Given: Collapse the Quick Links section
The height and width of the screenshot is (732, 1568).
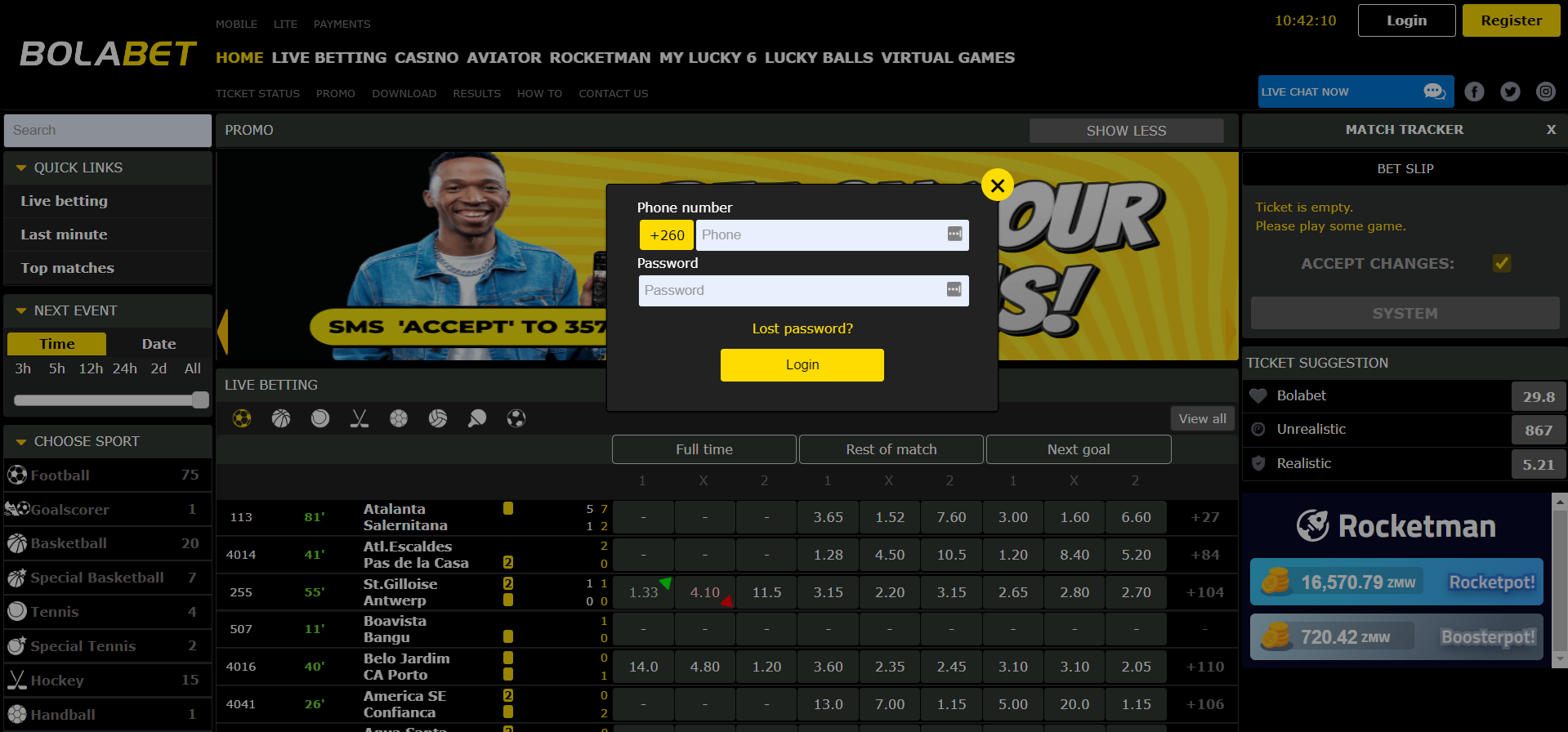Looking at the screenshot, I should 21,168.
